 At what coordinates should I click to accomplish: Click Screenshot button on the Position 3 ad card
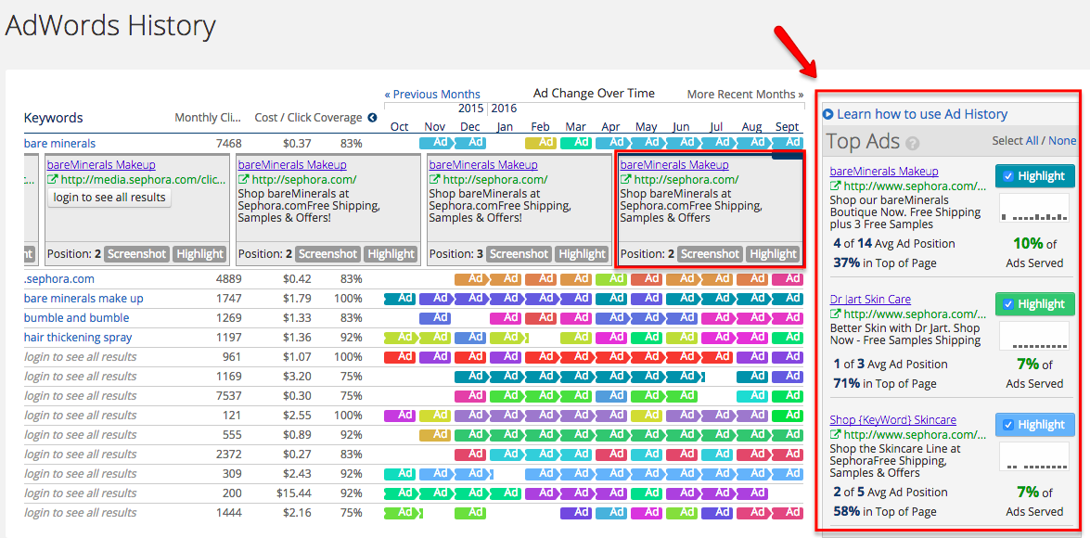coord(518,254)
